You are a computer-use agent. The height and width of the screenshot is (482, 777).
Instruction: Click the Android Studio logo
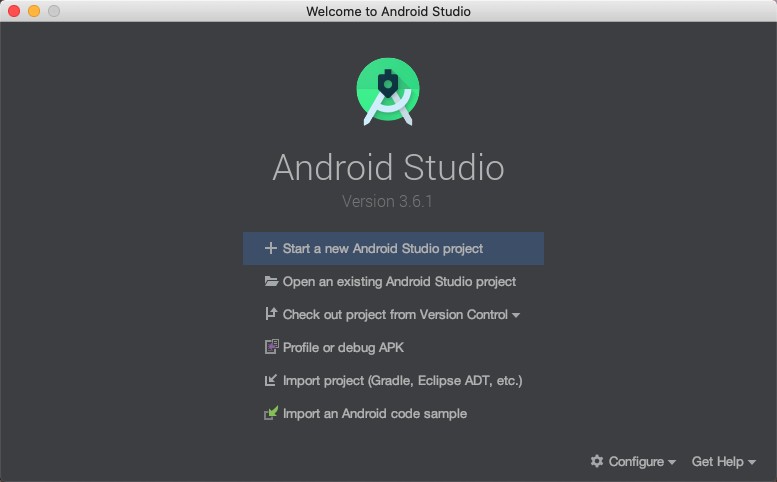pyautogui.click(x=388, y=92)
